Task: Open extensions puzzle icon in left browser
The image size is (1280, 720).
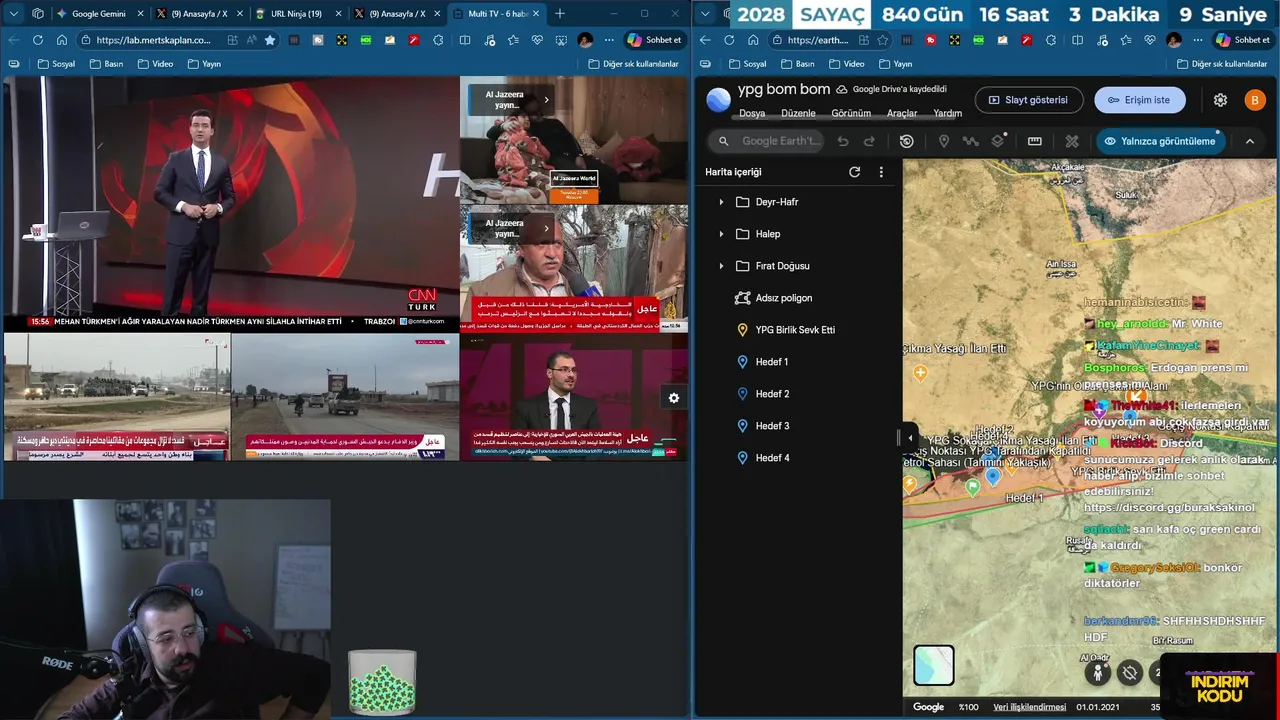Action: pyautogui.click(x=438, y=40)
